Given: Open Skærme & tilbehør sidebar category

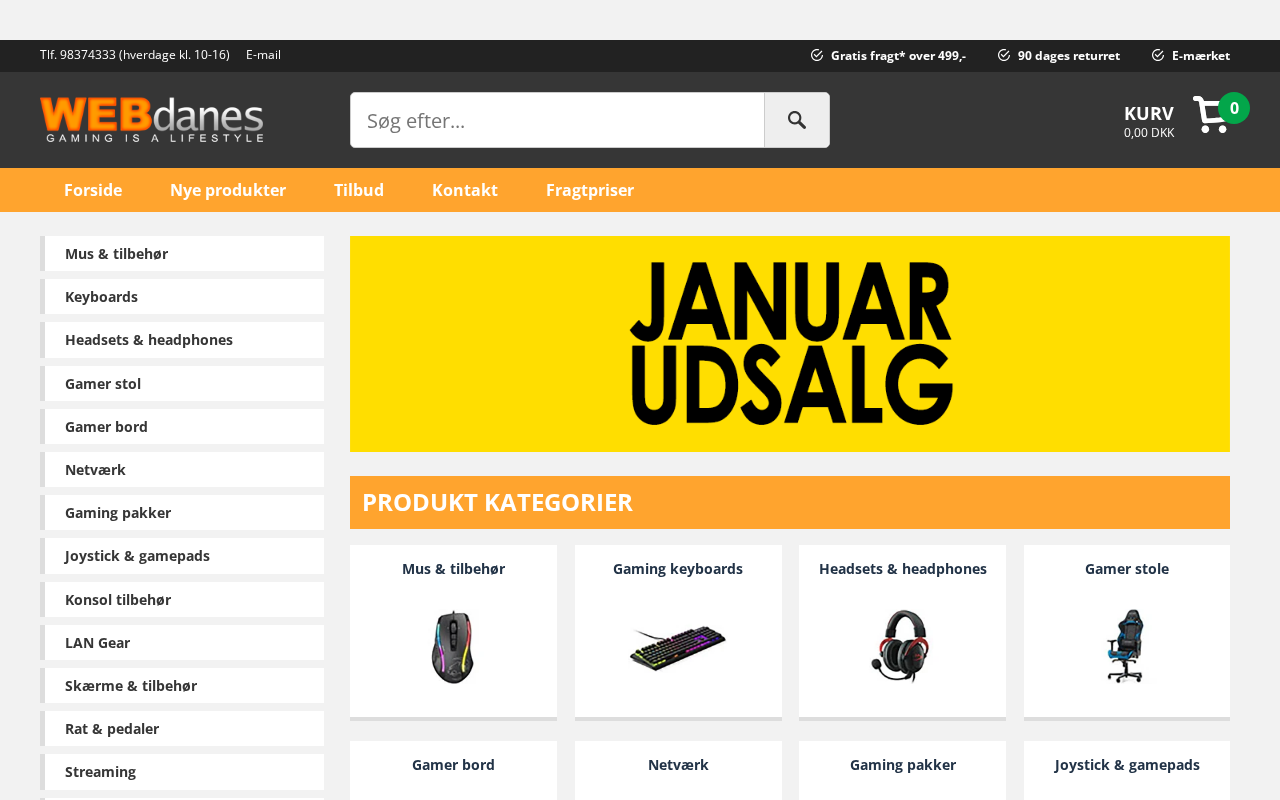Looking at the screenshot, I should pyautogui.click(x=182, y=686).
